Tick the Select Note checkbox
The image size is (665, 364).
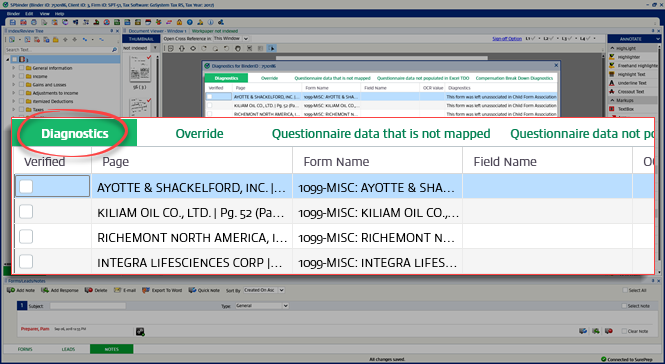[623, 306]
